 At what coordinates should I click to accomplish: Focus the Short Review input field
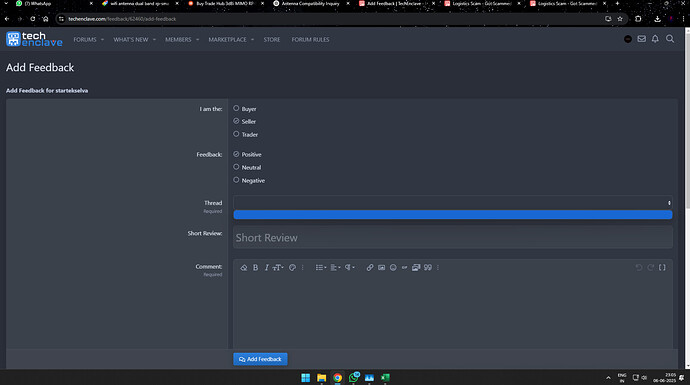[452, 238]
